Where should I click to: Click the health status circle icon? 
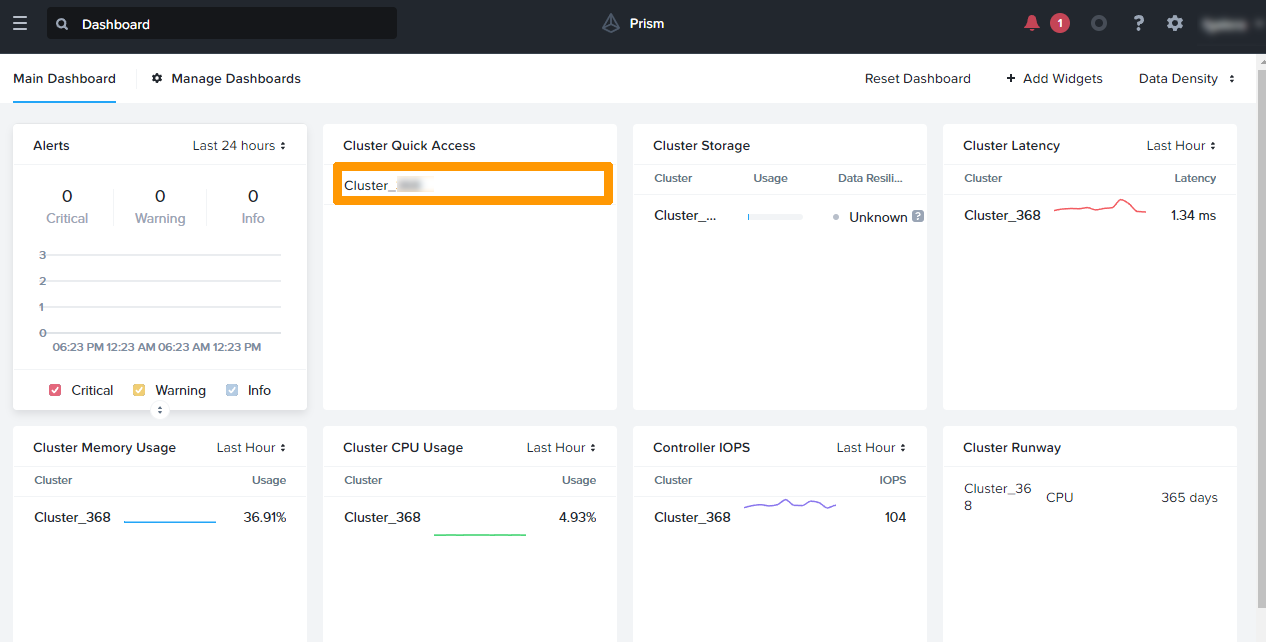click(1099, 22)
